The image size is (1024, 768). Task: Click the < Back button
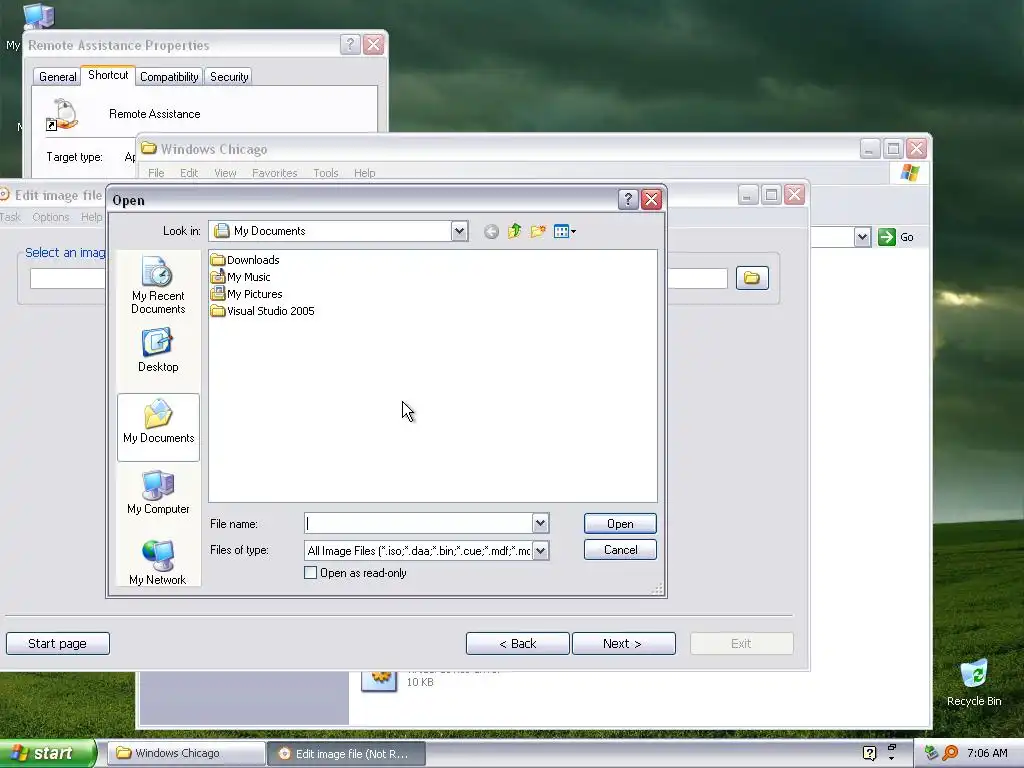(517, 643)
